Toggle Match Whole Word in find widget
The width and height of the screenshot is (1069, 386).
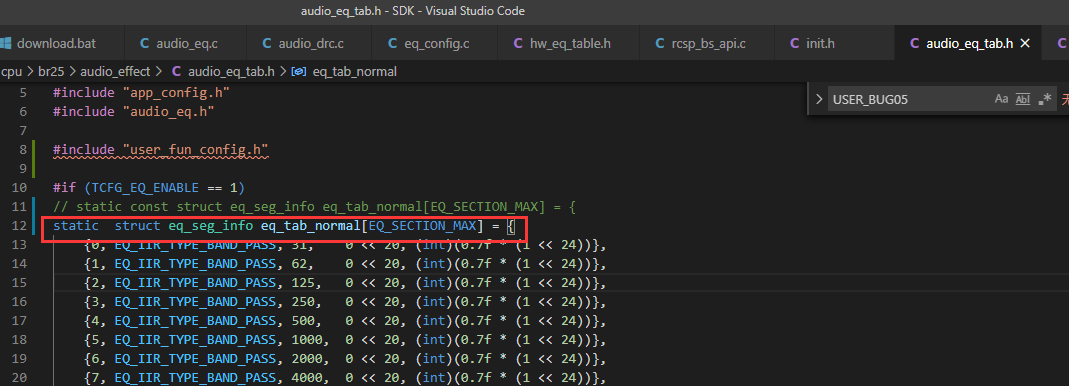point(1023,100)
